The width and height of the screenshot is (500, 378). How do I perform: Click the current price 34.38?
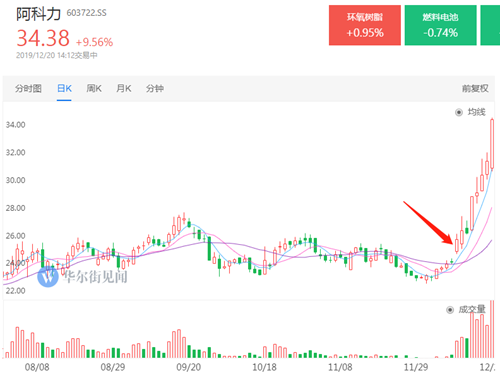(43, 38)
